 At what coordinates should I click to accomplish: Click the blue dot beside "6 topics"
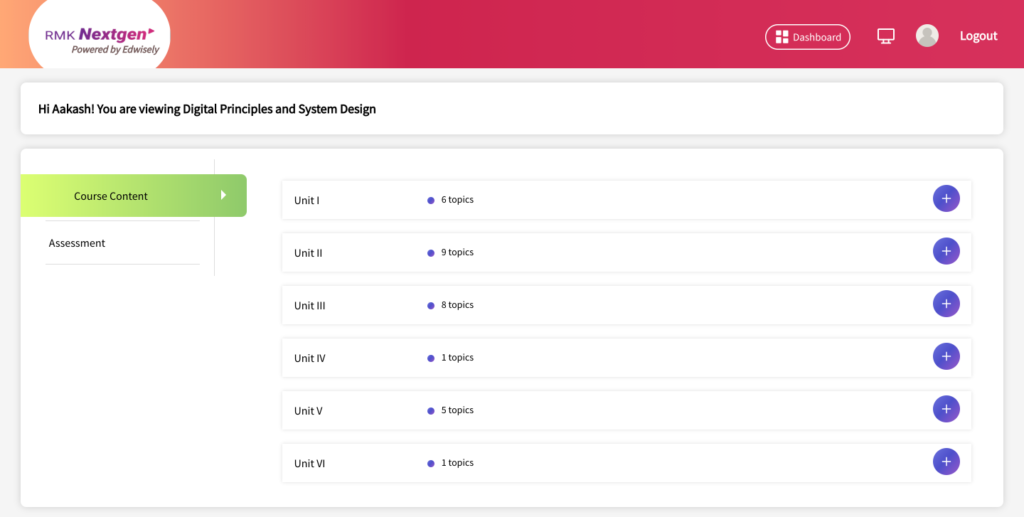coord(431,200)
